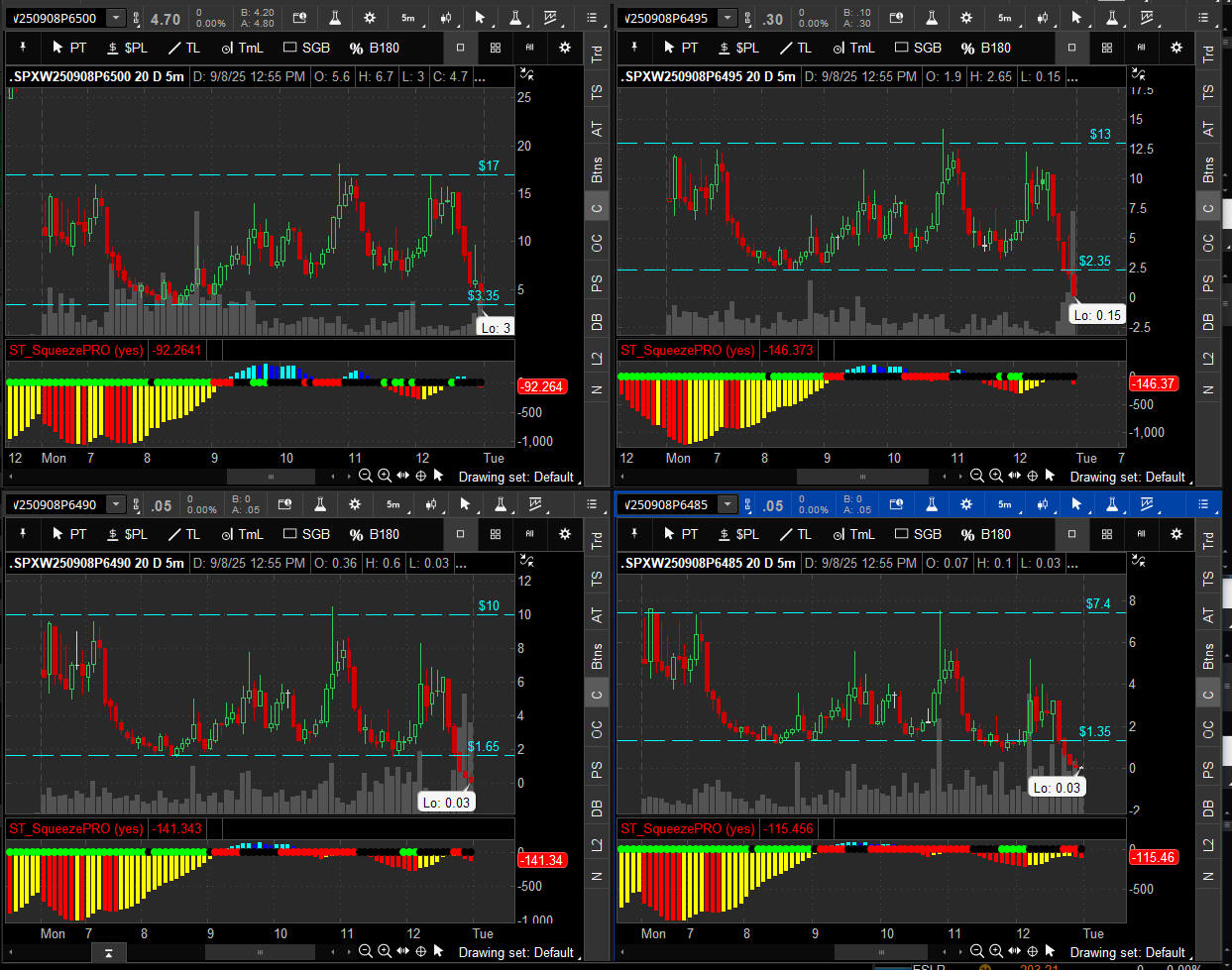Open the TS side tab of P6500 chart

[597, 91]
